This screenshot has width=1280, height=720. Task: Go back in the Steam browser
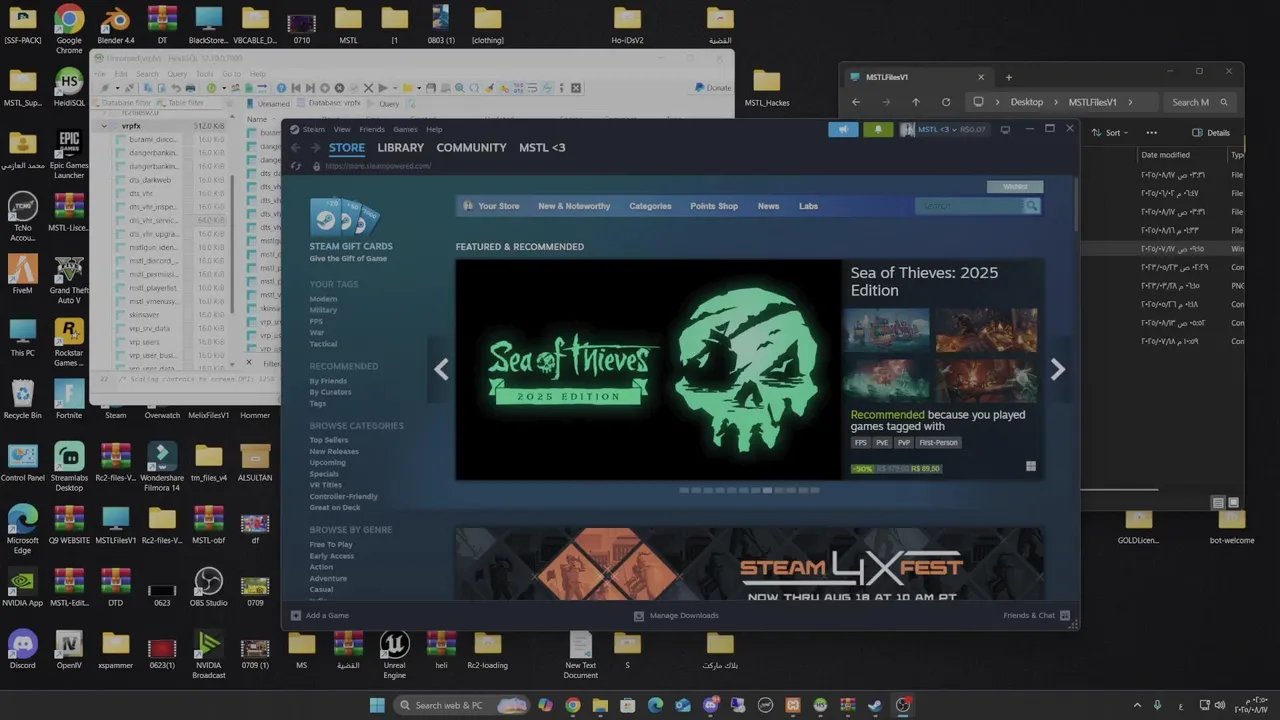click(x=295, y=148)
